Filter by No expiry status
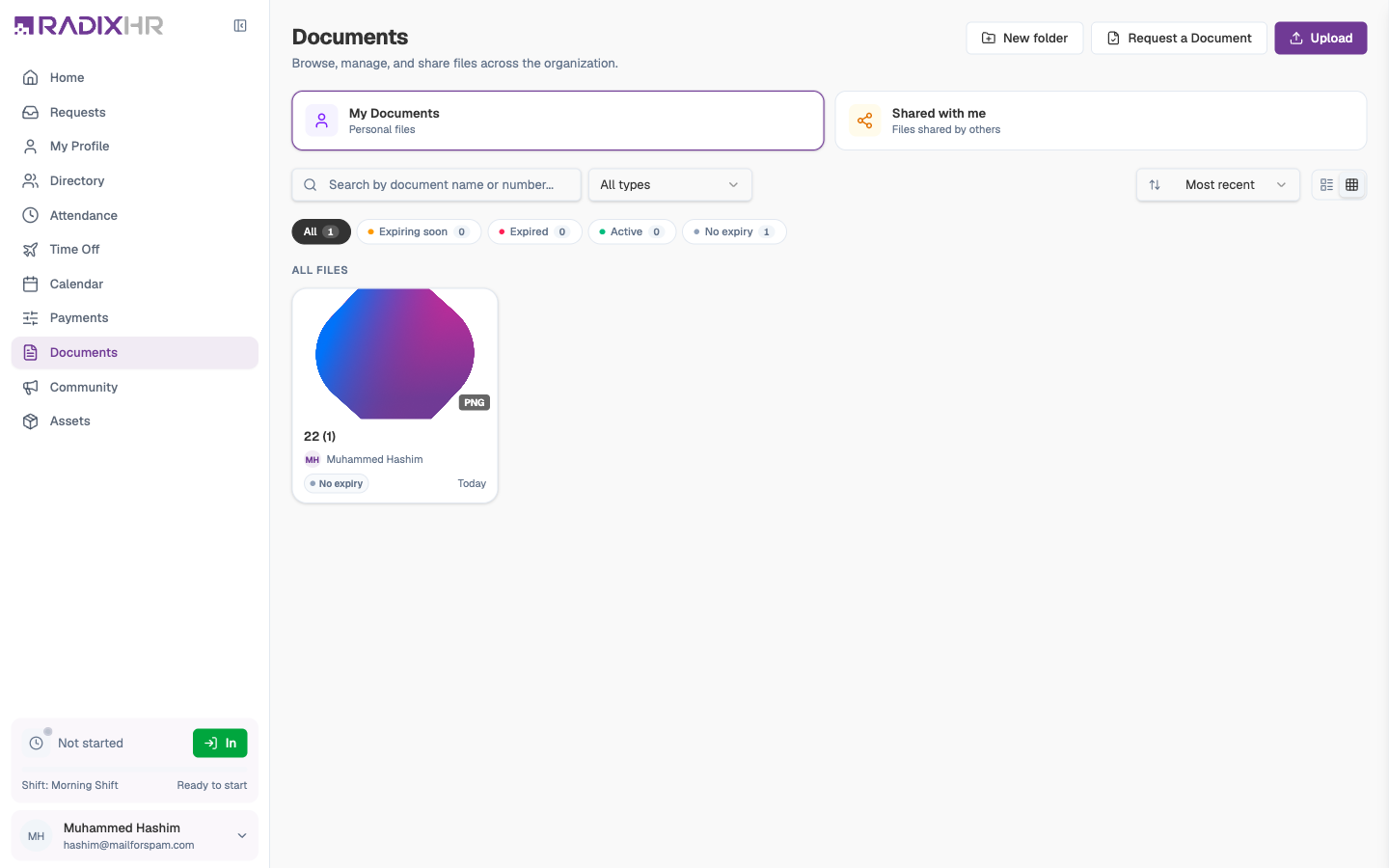The image size is (1389, 868). tap(734, 231)
